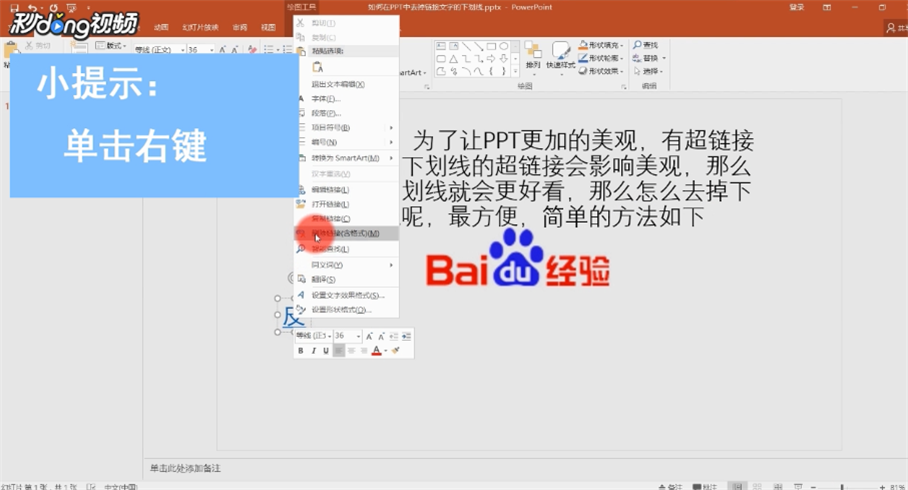Click decrease font size in mini toolbar

pyautogui.click(x=381, y=336)
